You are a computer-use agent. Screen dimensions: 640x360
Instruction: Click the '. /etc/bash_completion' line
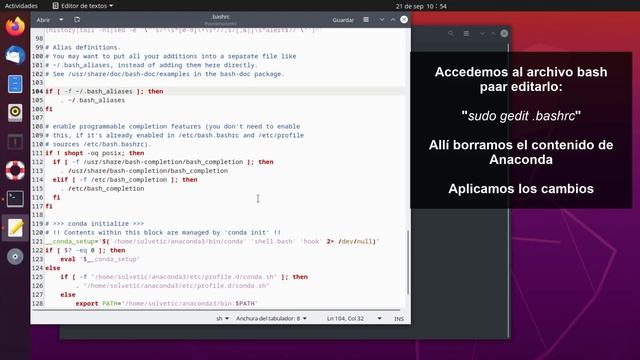pos(102,189)
